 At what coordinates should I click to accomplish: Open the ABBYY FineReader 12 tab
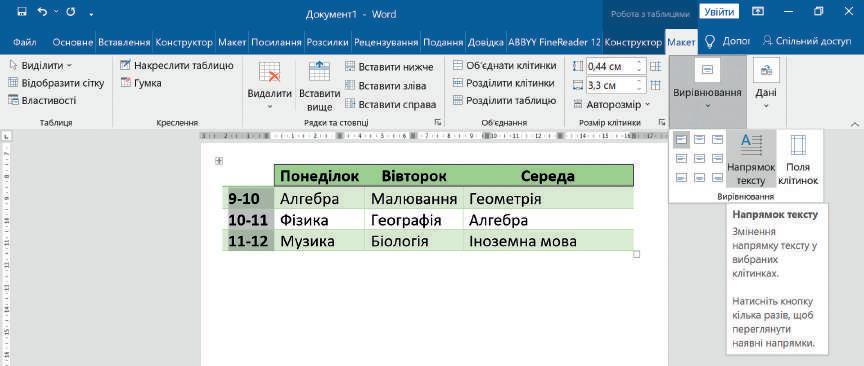tap(554, 42)
